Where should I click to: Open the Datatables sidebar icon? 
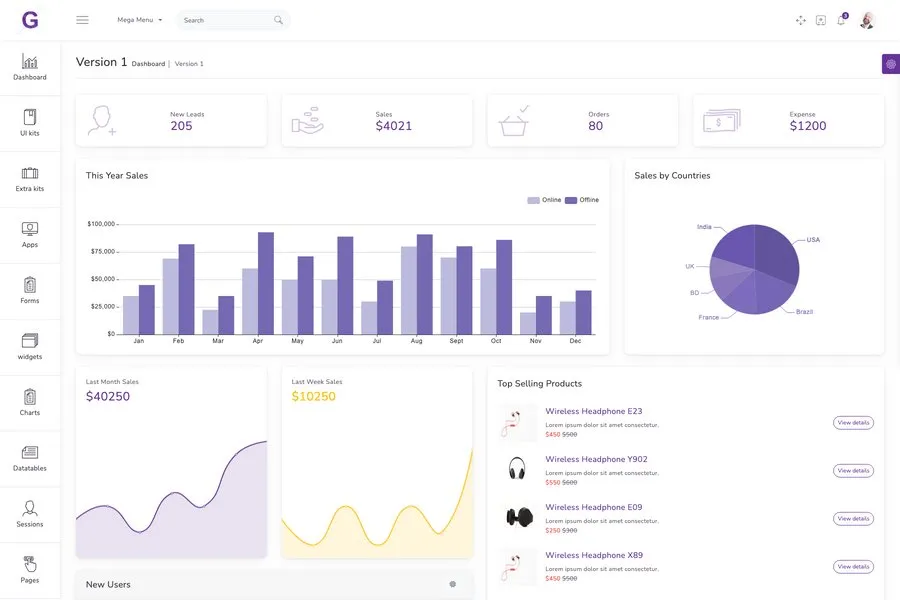(30, 453)
